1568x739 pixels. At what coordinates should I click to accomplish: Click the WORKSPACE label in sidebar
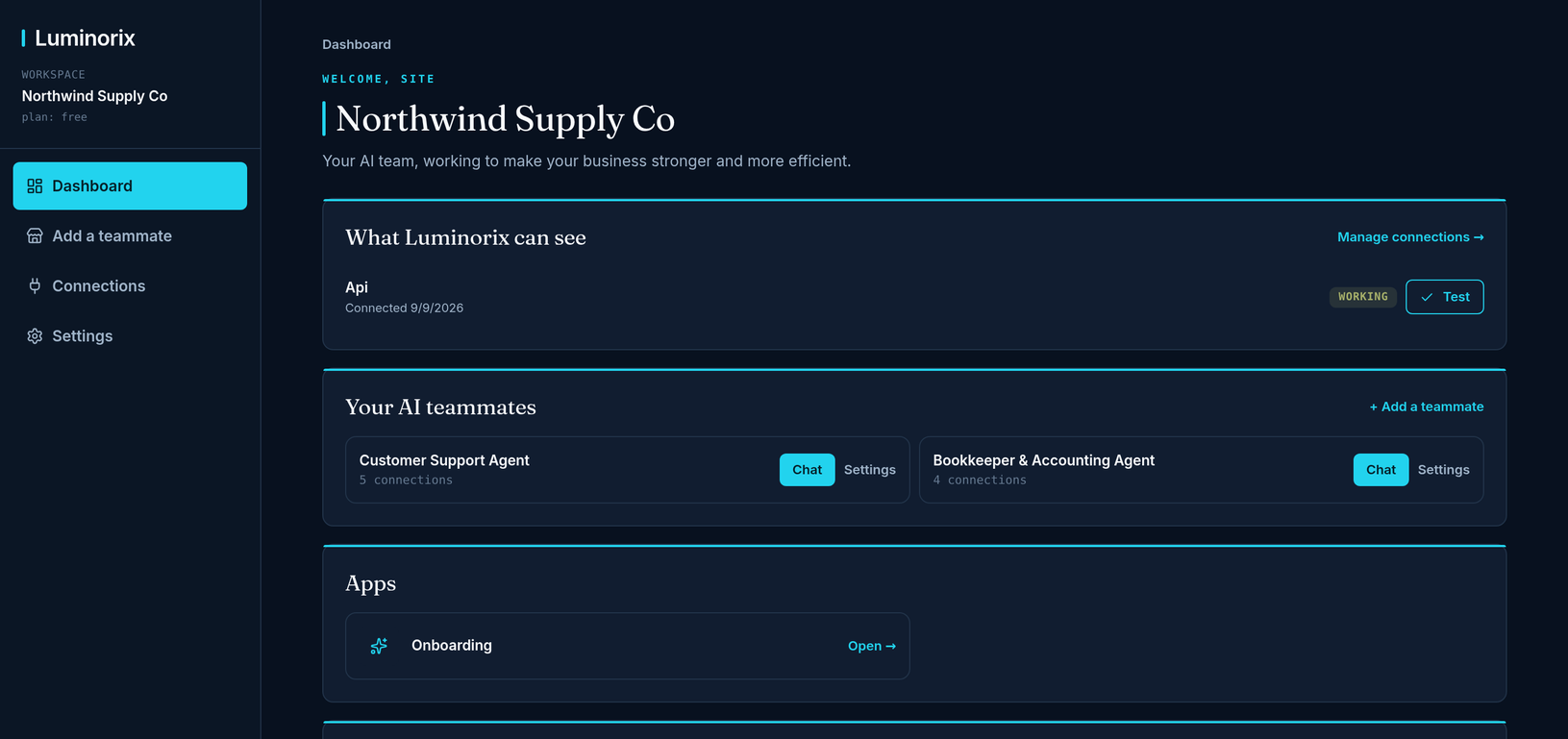[54, 74]
